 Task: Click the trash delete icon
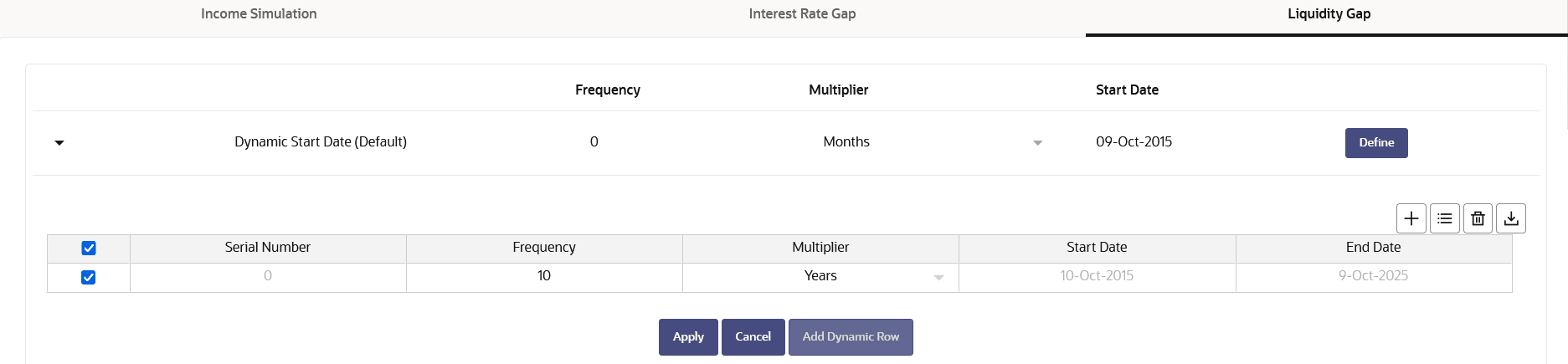[1478, 218]
